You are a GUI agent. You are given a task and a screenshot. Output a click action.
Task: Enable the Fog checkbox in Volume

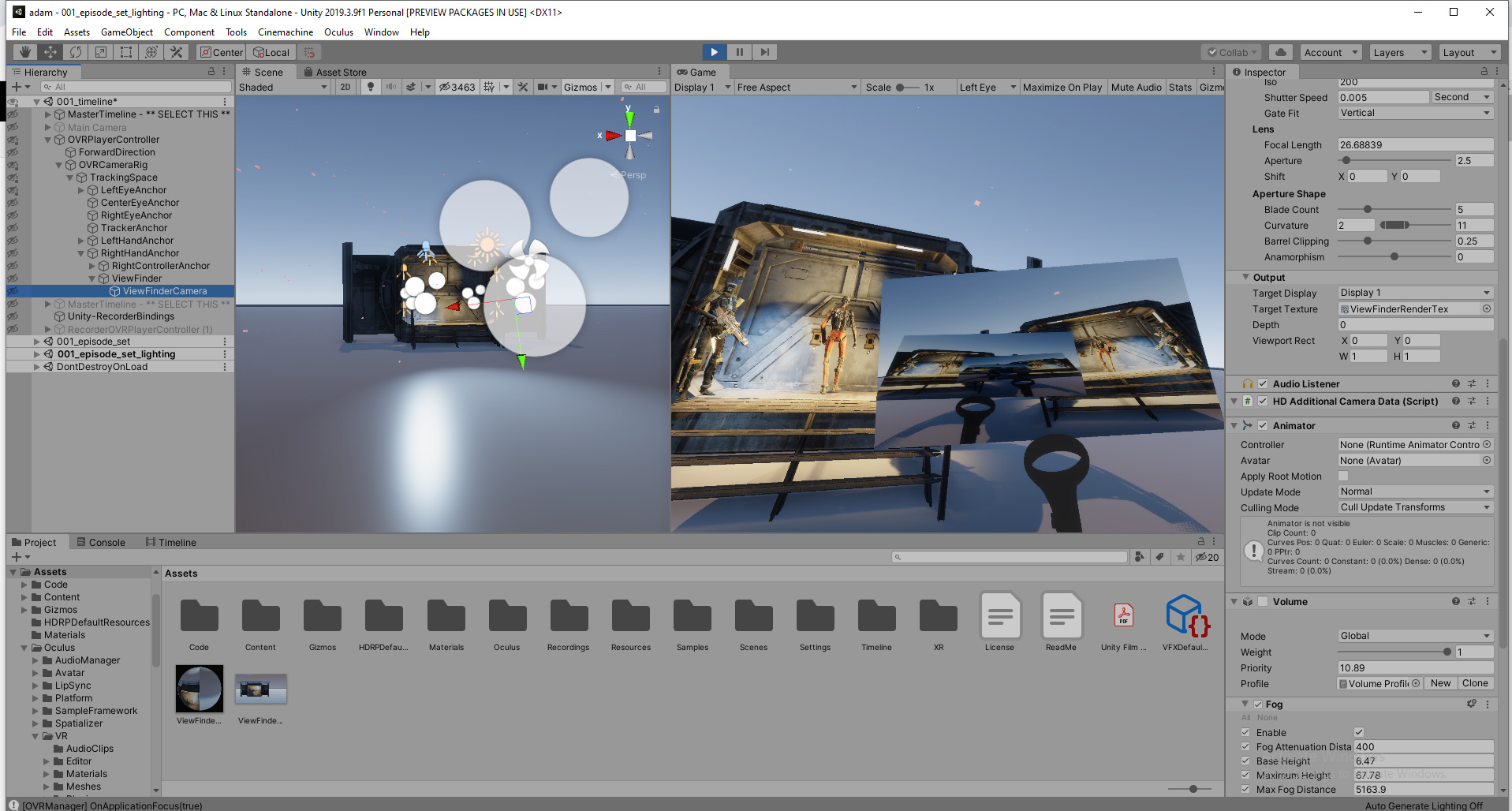point(1257,704)
